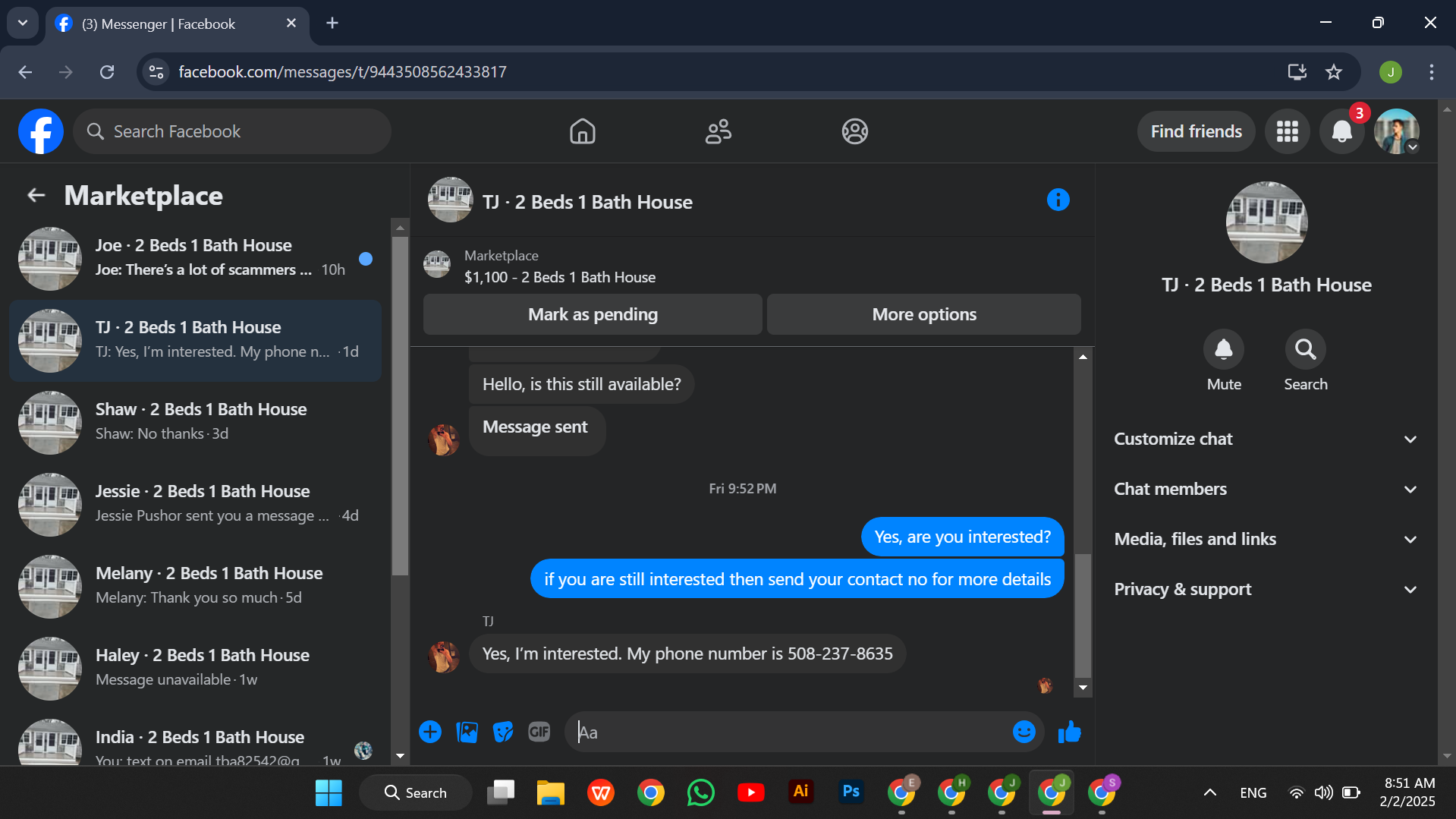This screenshot has width=1456, height=819.
Task: Open Haley 2 Beds 1 Bath House chat
Action: pyautogui.click(x=195, y=669)
